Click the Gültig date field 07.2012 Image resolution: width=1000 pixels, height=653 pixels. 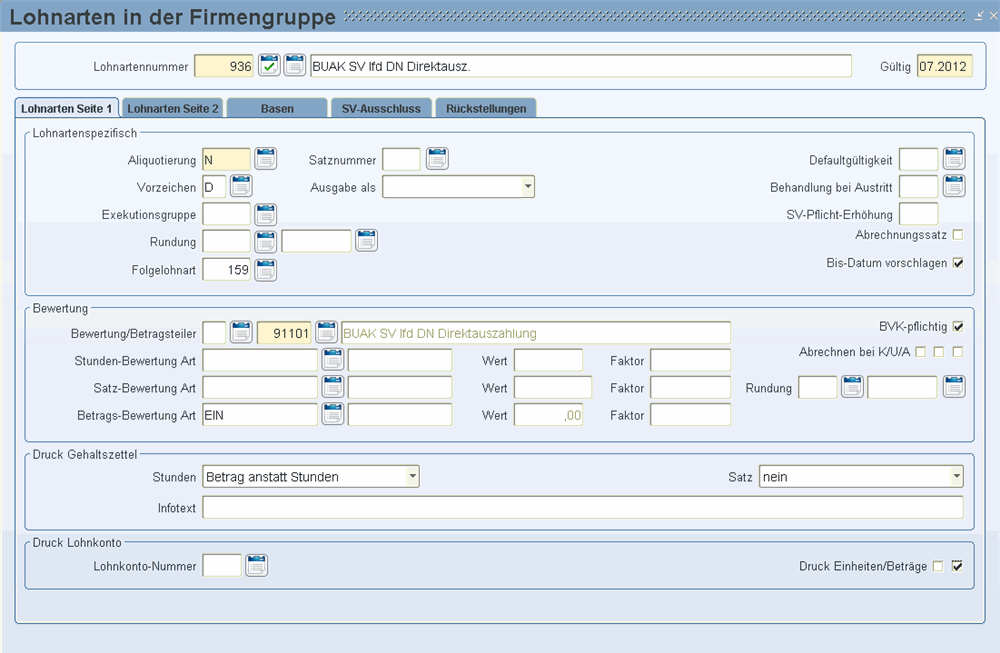945,66
